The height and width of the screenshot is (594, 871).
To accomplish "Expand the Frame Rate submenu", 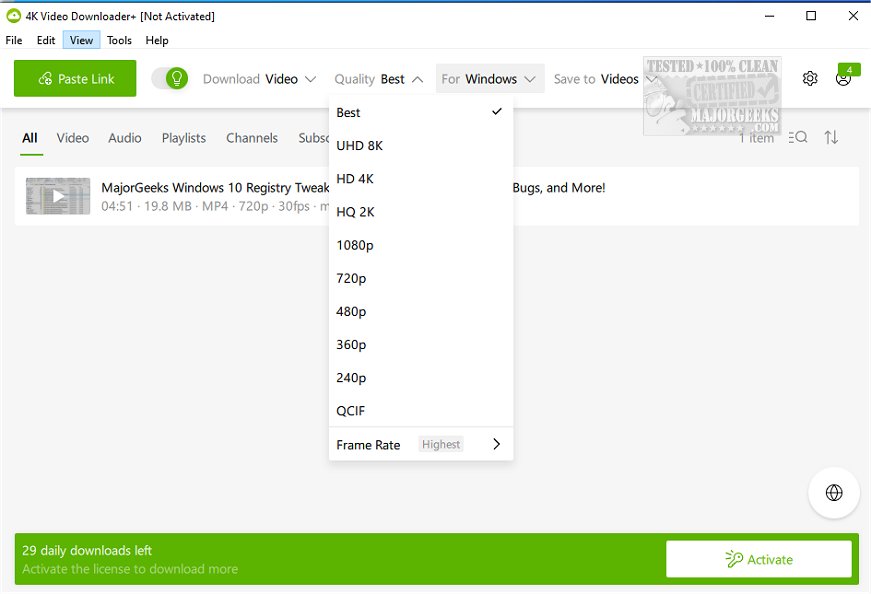I will [421, 445].
